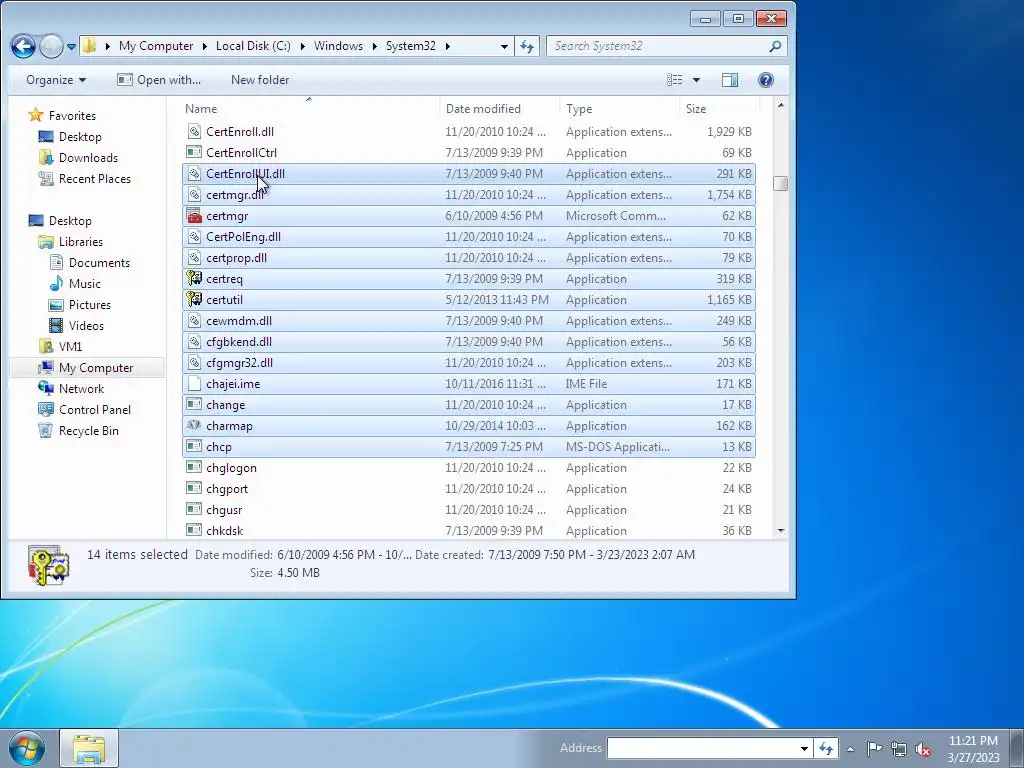This screenshot has width=1024, height=768.
Task: Open the taskbar Address dropdown
Action: coord(804,748)
